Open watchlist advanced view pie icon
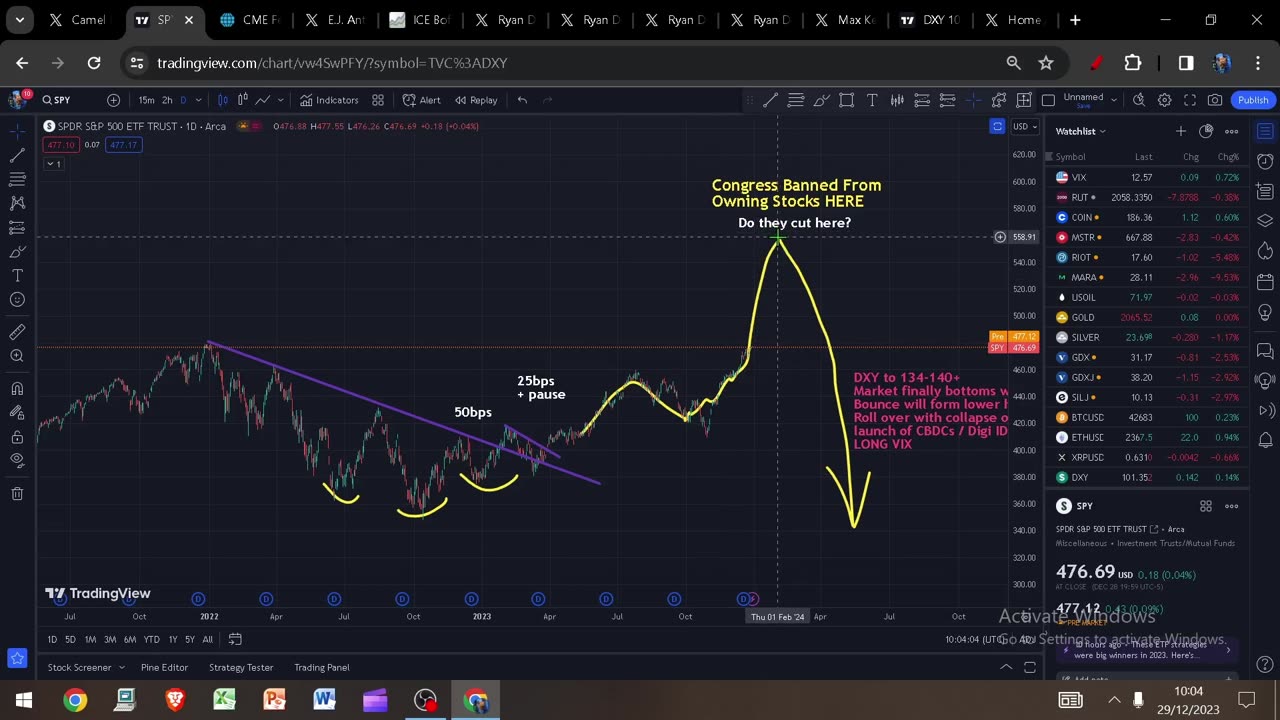The height and width of the screenshot is (720, 1280). 1206,131
